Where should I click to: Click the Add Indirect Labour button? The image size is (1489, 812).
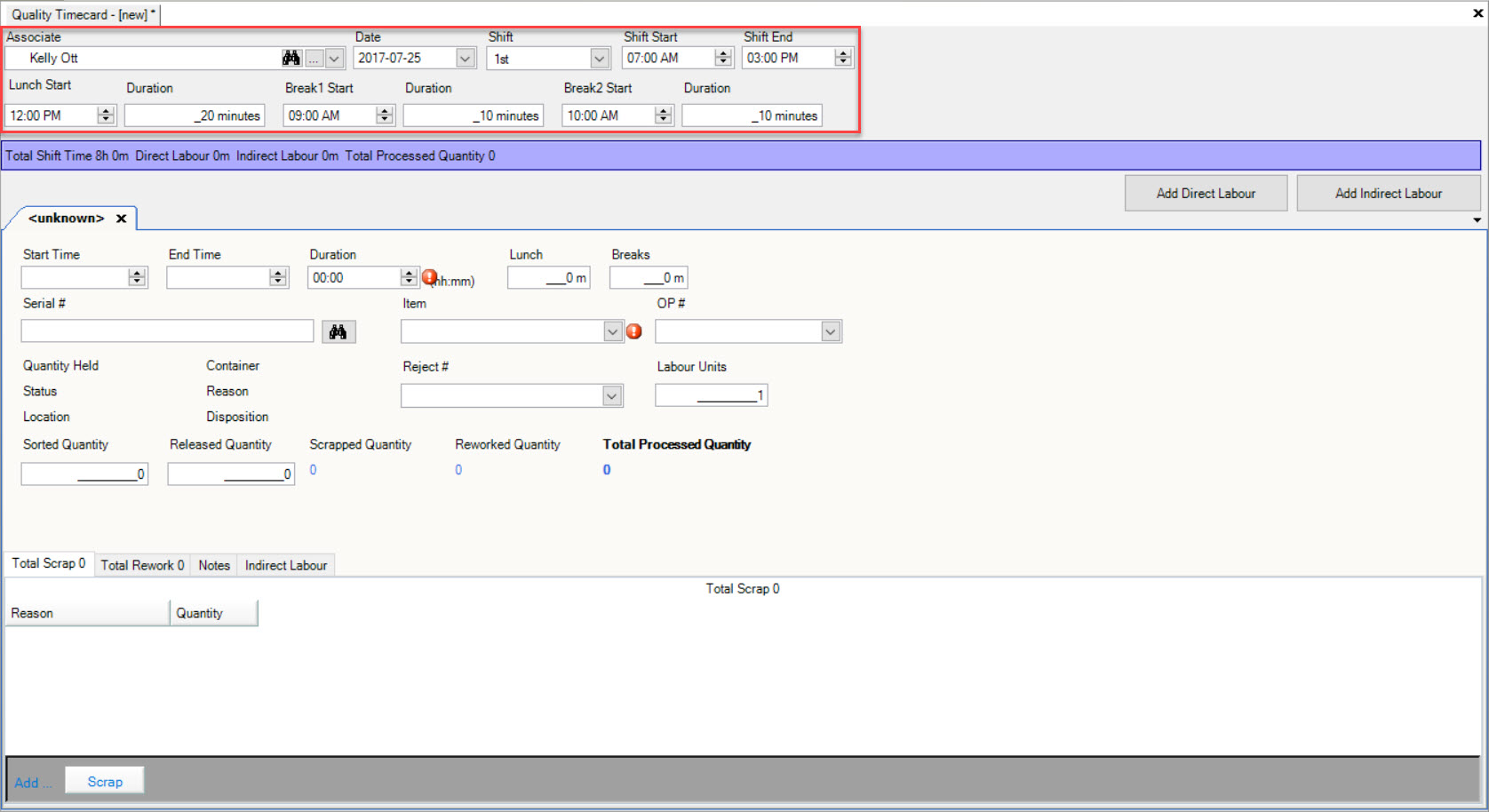click(1389, 193)
